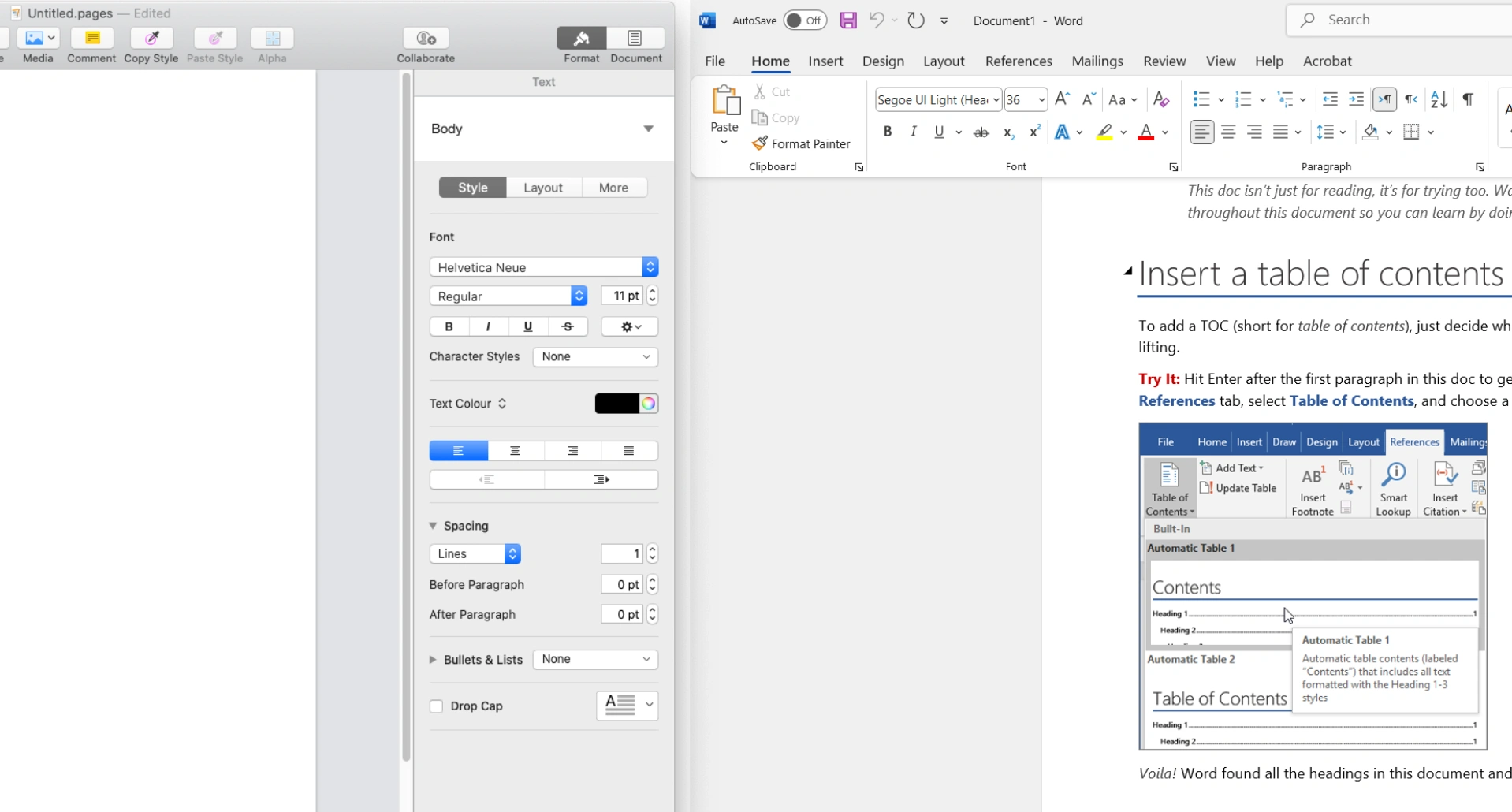Select the Layout tab in Pages Format panel

(x=542, y=187)
